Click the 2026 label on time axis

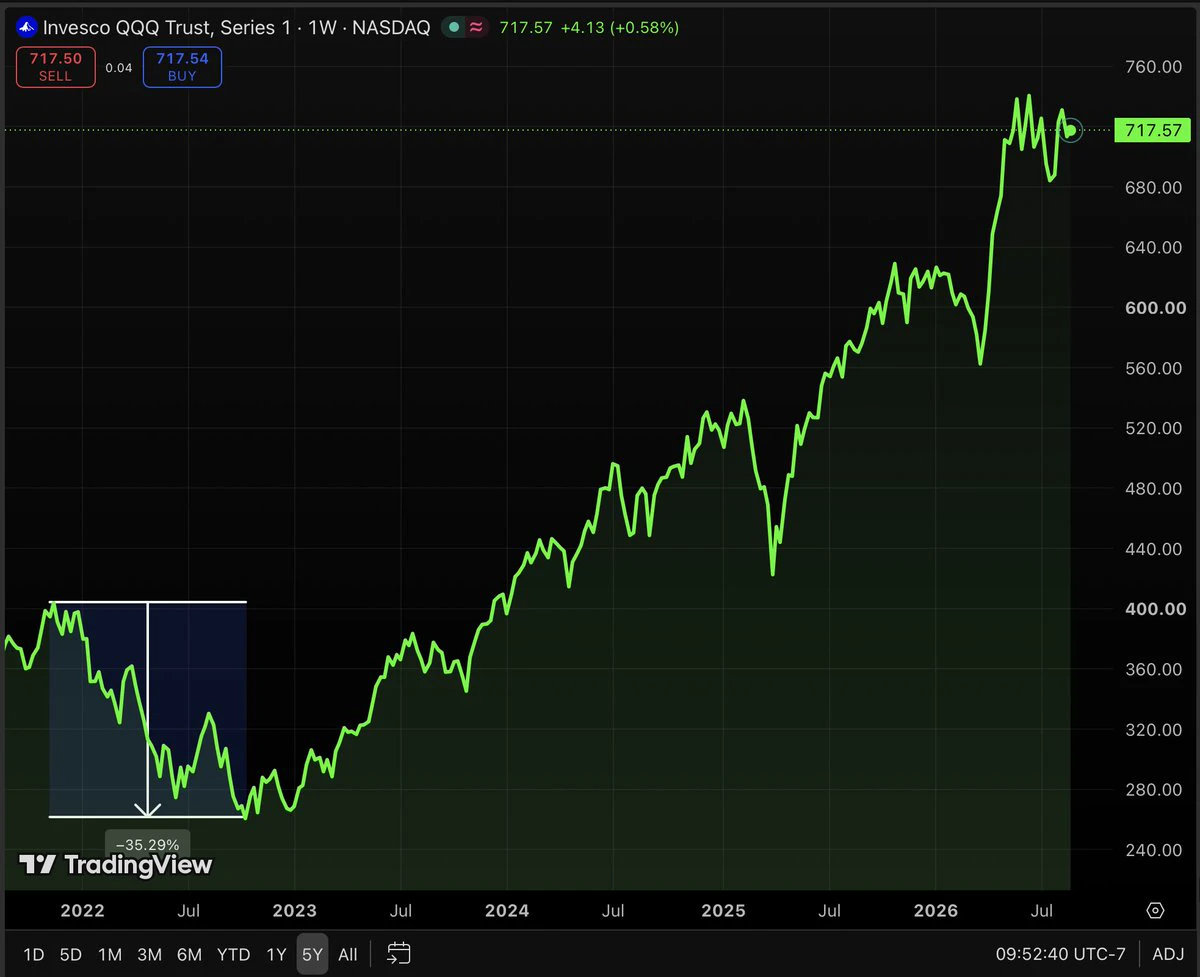(936, 911)
